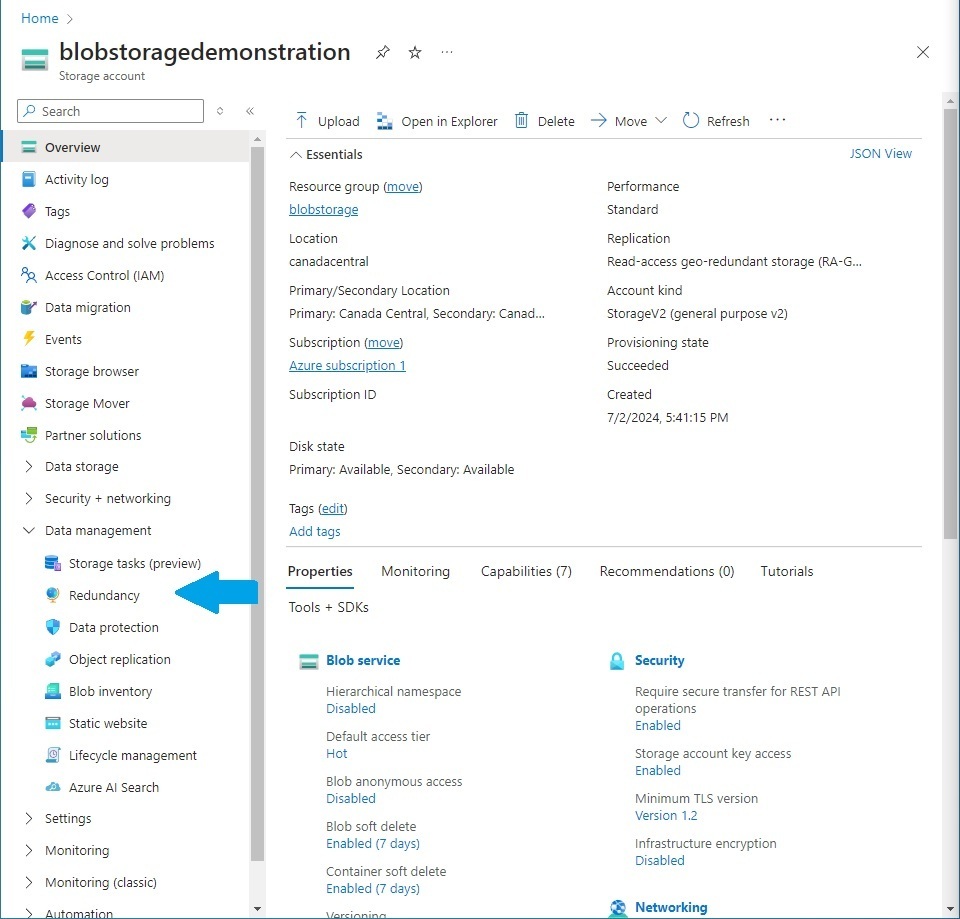Click Add tags link
The width and height of the screenshot is (960, 919).
point(315,531)
